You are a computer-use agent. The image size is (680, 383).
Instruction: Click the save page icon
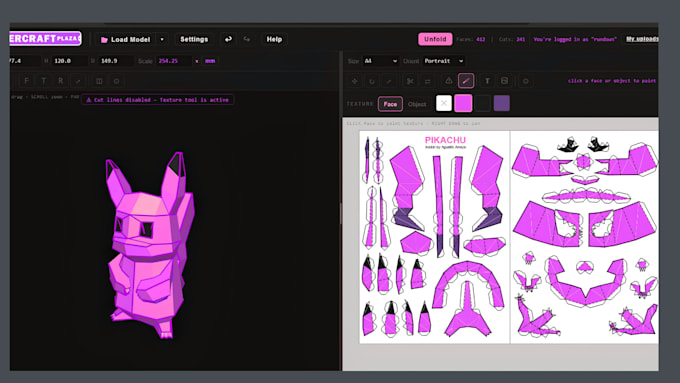(x=504, y=81)
